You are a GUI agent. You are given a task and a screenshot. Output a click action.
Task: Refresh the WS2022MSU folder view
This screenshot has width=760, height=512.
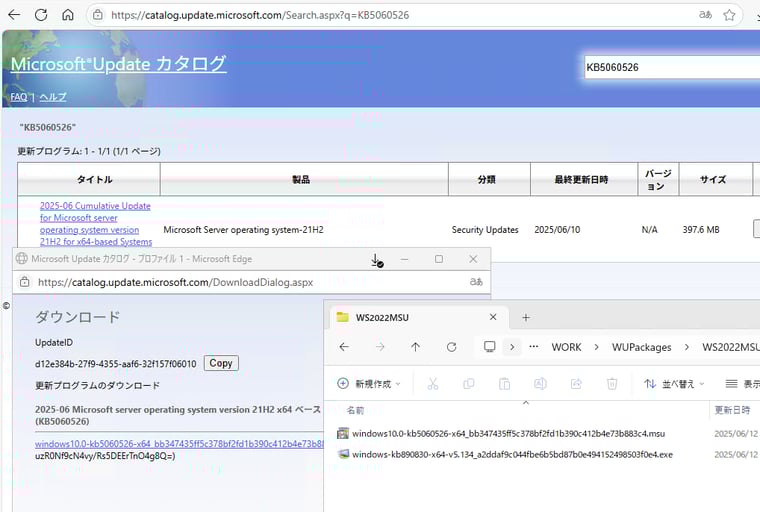451,347
